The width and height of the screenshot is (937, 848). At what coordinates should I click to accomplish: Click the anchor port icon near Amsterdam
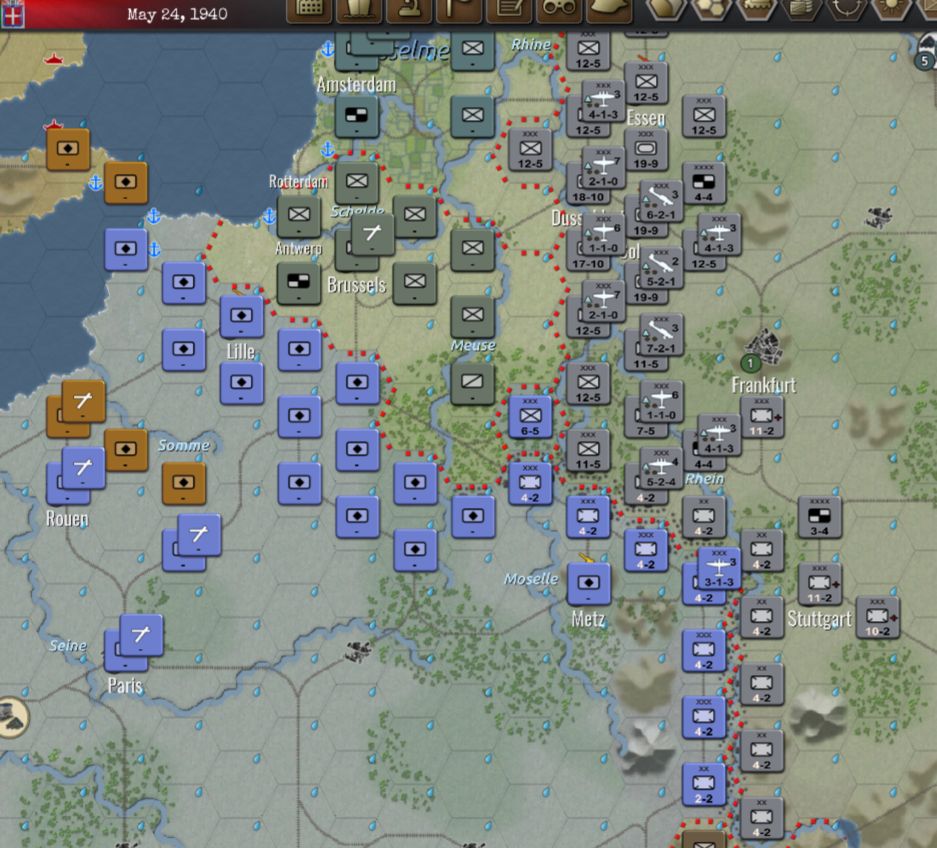coord(327,49)
